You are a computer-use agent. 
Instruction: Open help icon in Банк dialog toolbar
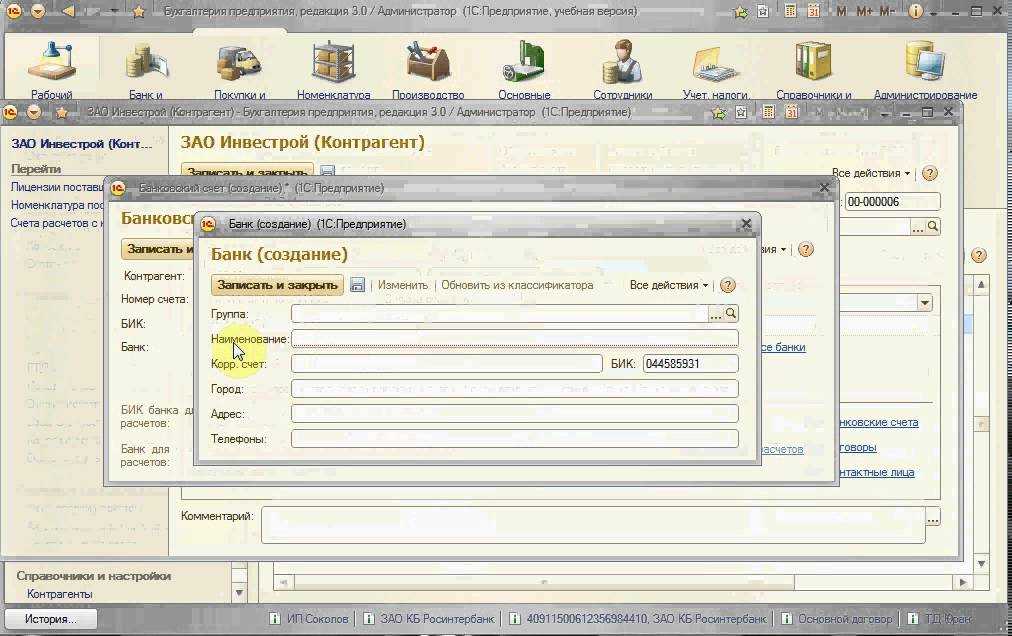727,285
